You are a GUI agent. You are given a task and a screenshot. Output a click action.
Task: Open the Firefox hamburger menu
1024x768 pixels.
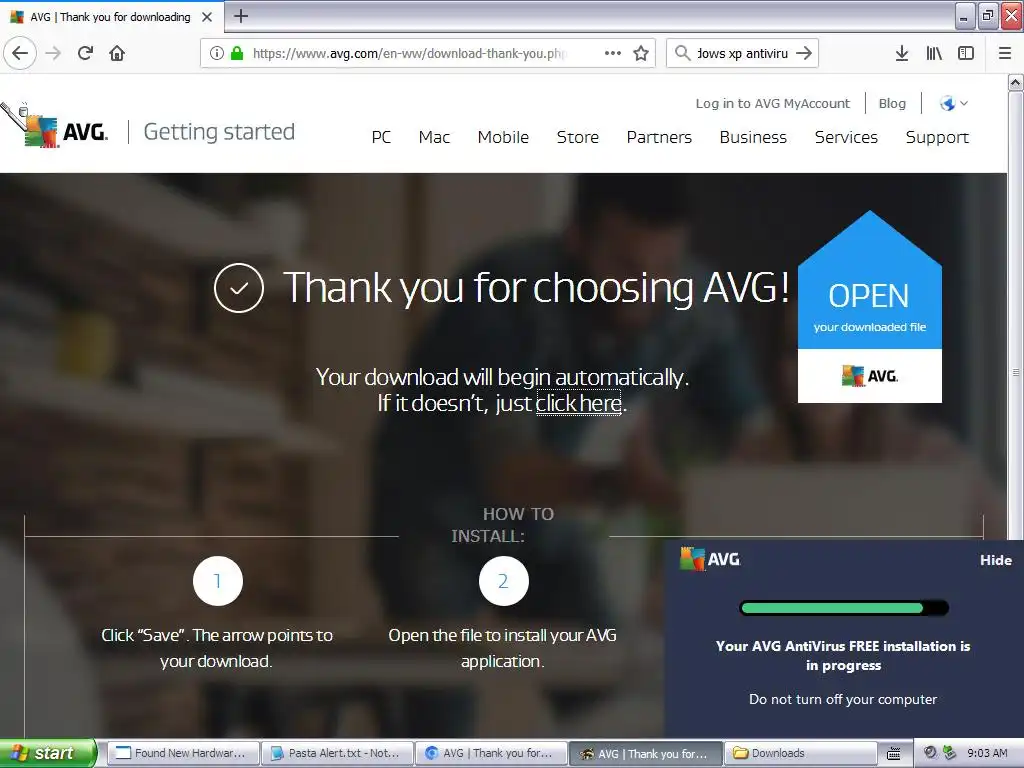[x=1005, y=53]
